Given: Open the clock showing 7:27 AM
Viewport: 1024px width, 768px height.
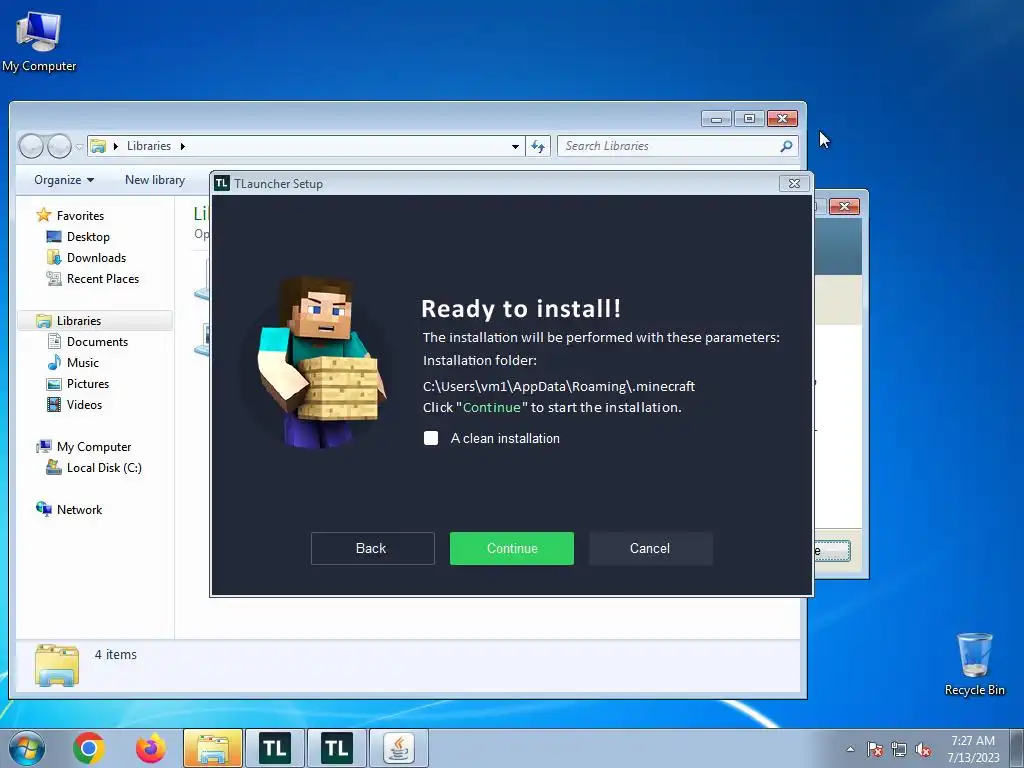Looking at the screenshot, I should point(973,748).
